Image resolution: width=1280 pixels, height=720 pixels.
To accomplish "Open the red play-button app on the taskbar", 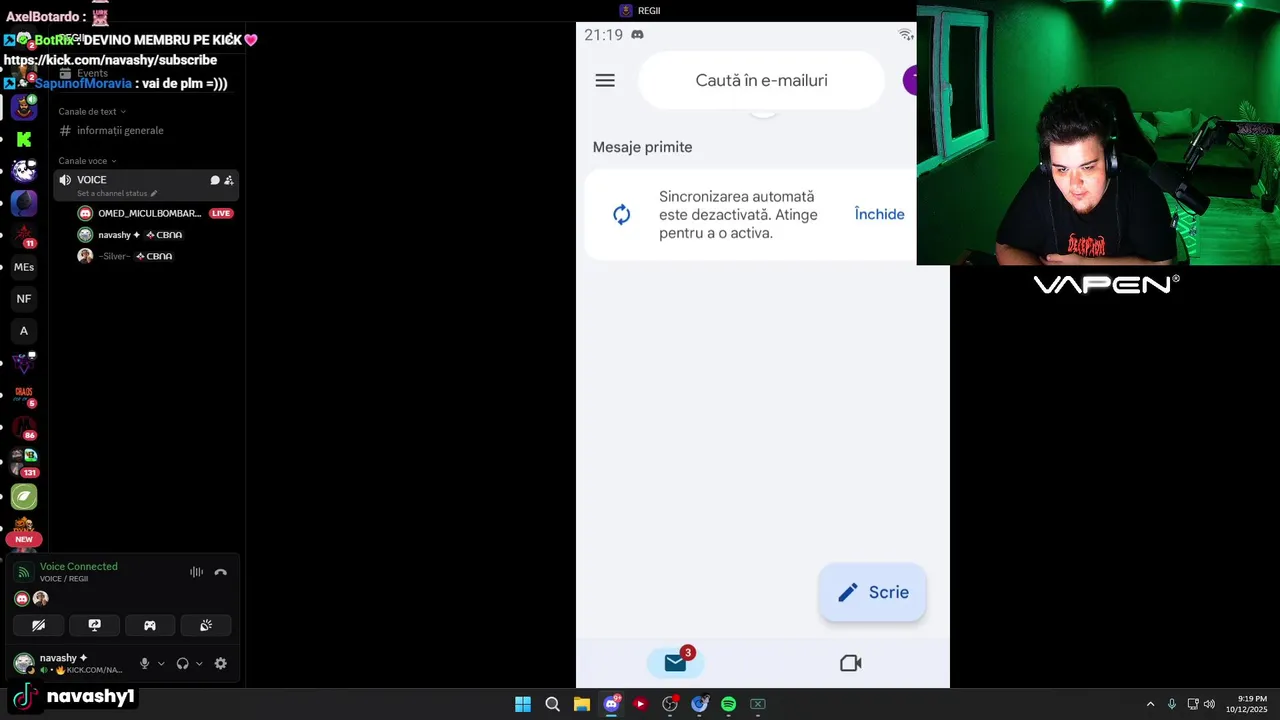I will click(641, 704).
